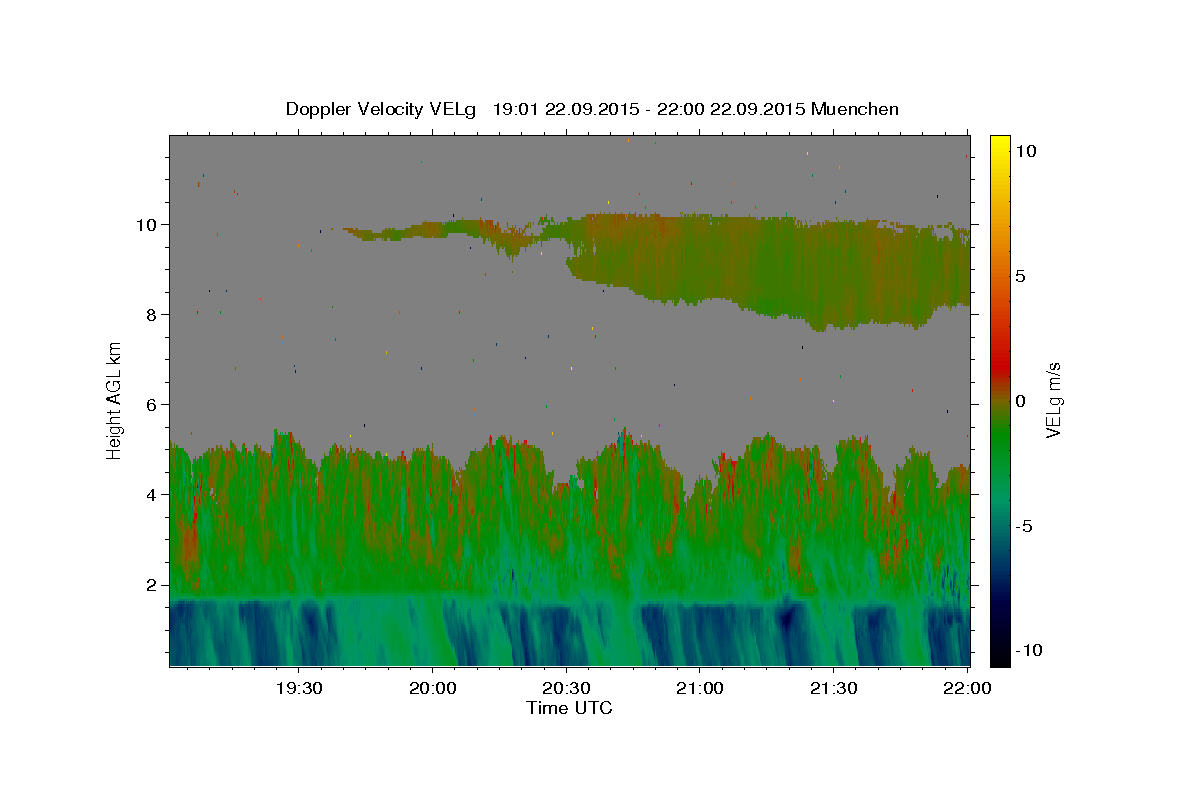
Task: Click the colorbar tick value 0
Action: click(x=1021, y=401)
